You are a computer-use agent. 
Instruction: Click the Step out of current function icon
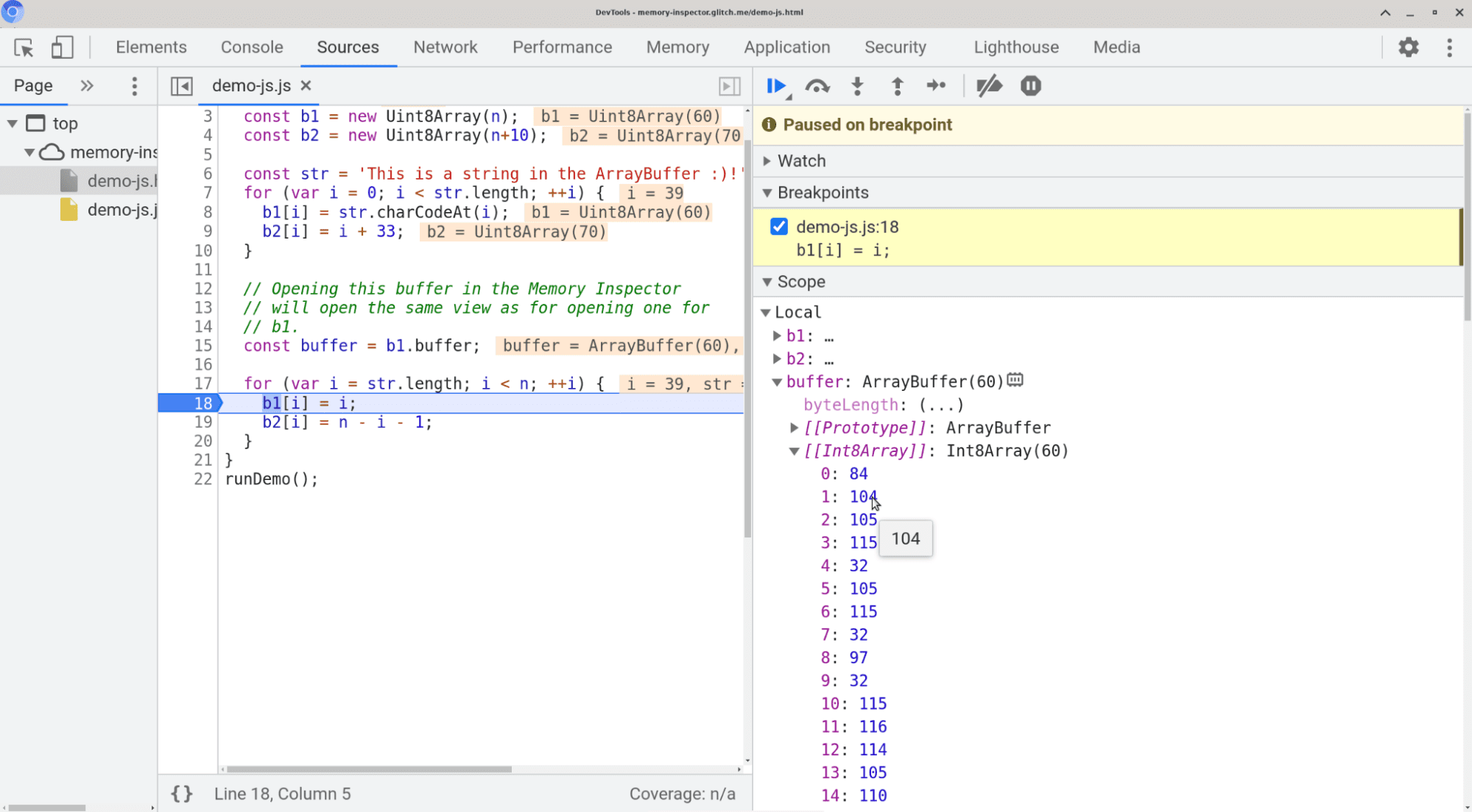tap(896, 86)
